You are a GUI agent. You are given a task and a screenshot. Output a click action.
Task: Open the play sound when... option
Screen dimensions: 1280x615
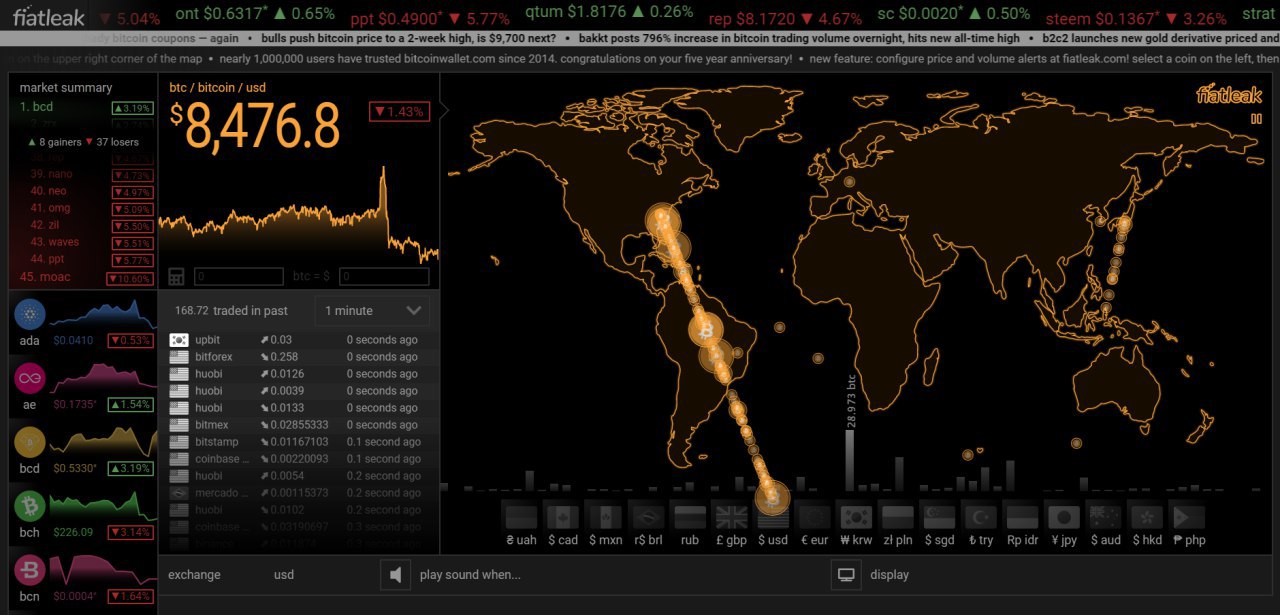pyautogui.click(x=470, y=575)
